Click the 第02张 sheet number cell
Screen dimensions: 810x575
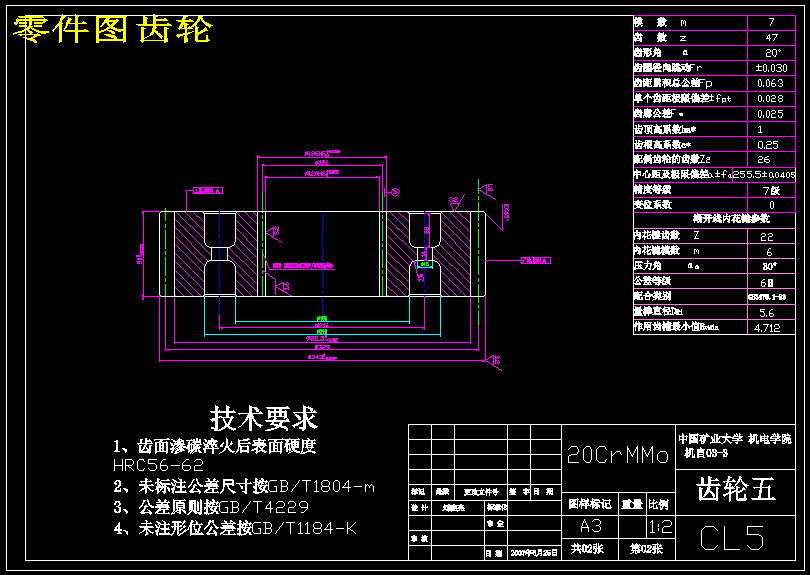point(646,549)
